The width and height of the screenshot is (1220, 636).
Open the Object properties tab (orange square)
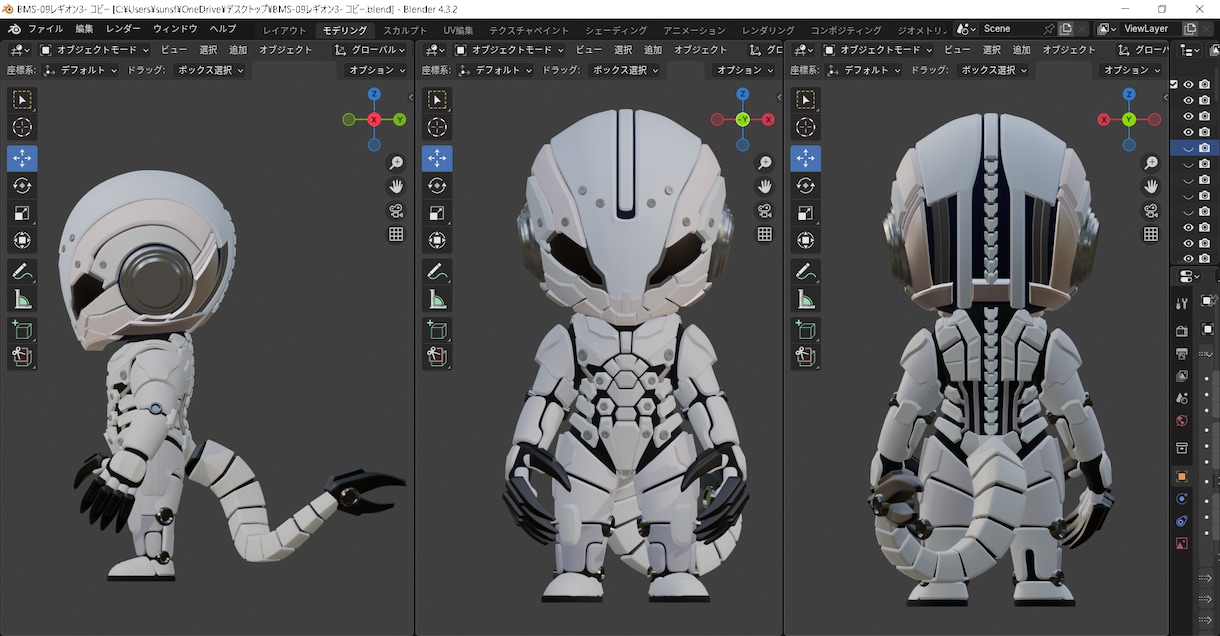point(1181,476)
